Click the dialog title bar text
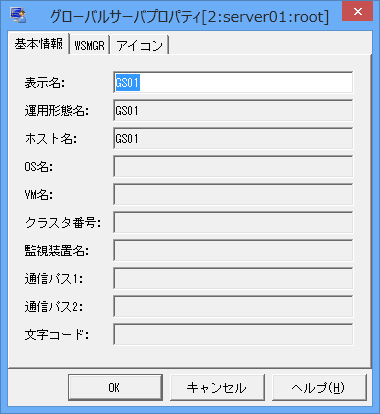 pos(189,17)
